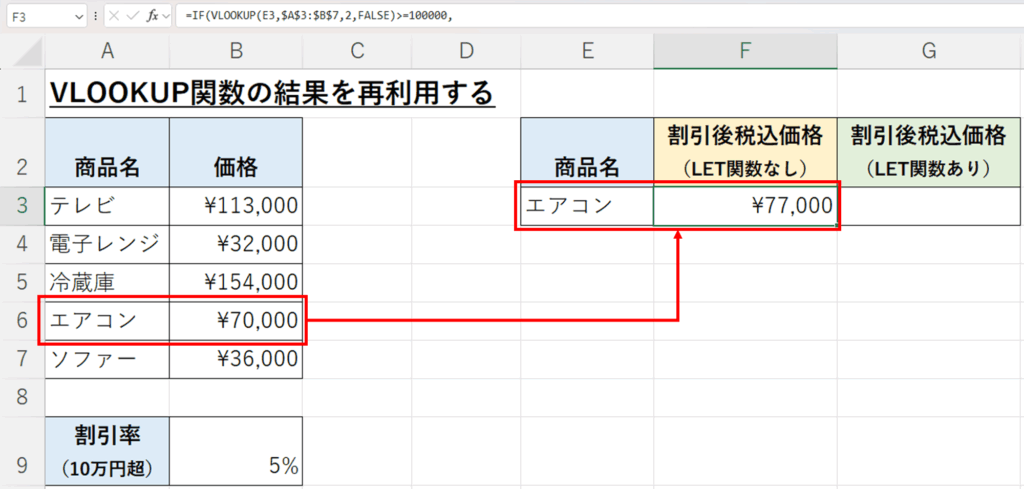Select column G header
This screenshot has width=1024, height=489.
(929, 52)
